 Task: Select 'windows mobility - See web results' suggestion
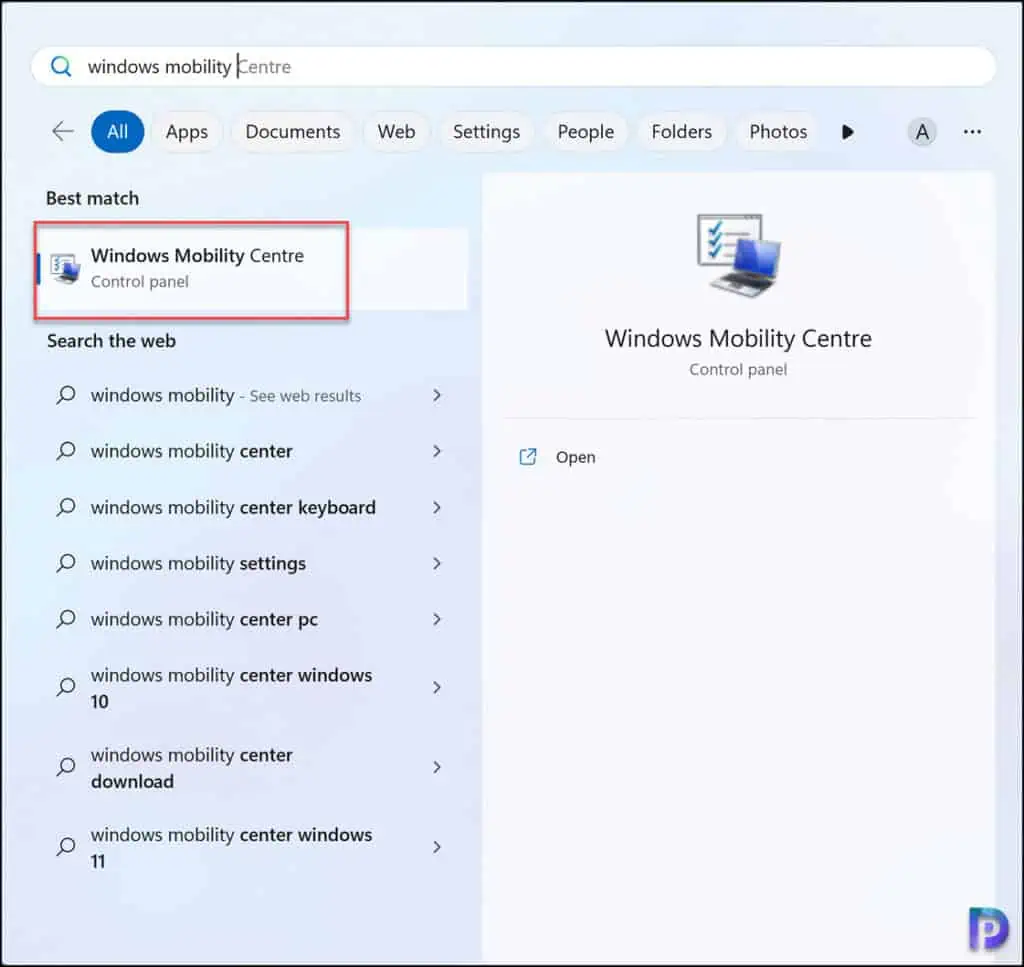tap(252, 395)
